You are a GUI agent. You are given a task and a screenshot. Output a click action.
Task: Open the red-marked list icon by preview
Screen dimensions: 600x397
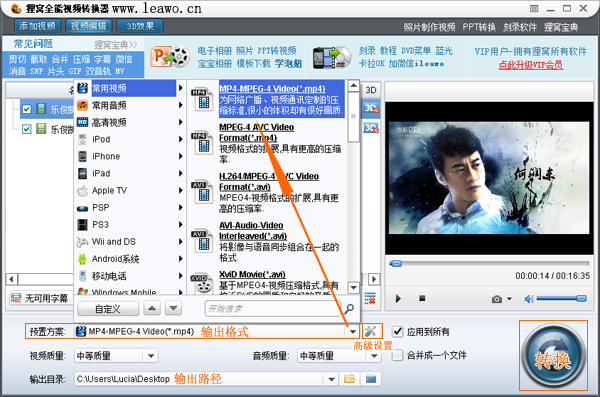[370, 298]
